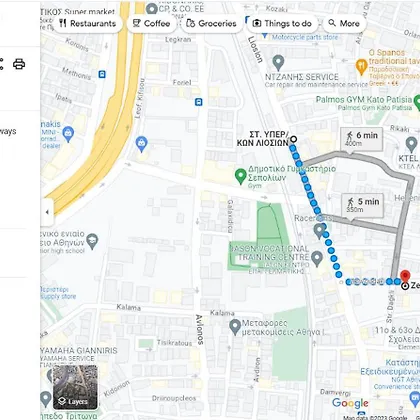This screenshot has height=420, width=420.
Task: Click the ΣΤ. ΥΠΕΡ/ΚΩΝ ΛΙΟΣΙΩΝ origin marker
Action: coord(294,139)
